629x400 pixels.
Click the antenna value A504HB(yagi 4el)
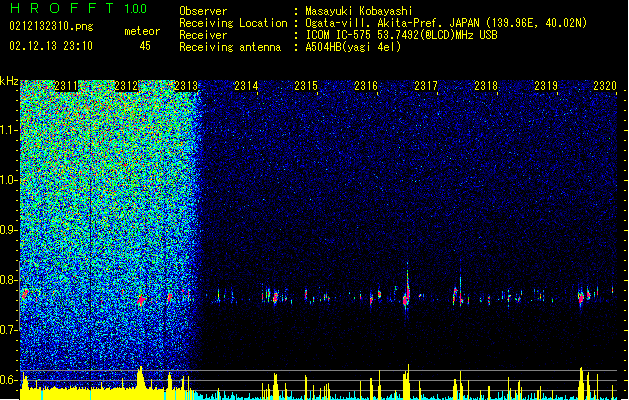pos(353,47)
